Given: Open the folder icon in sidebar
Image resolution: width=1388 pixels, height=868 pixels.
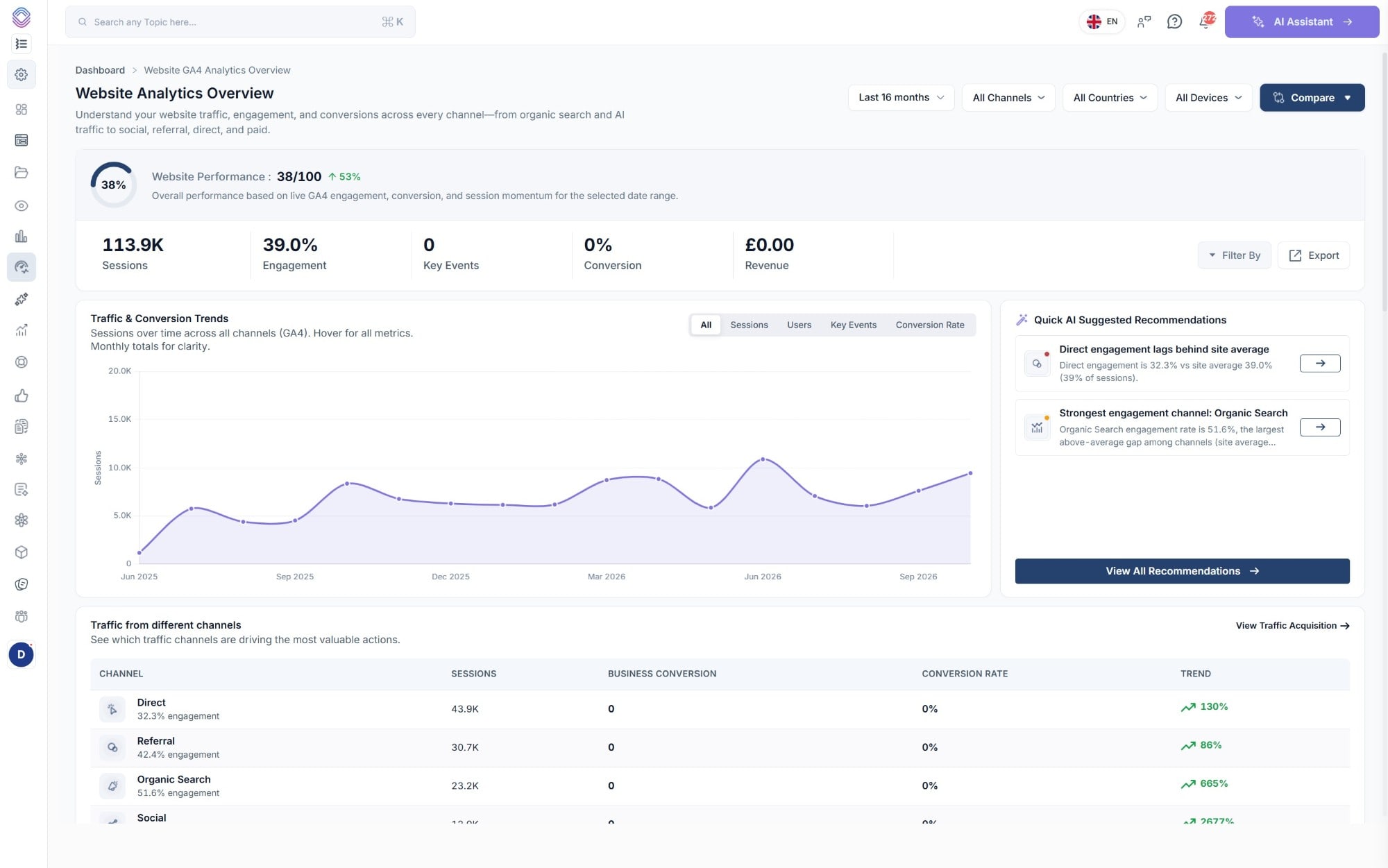Looking at the screenshot, I should click(22, 172).
